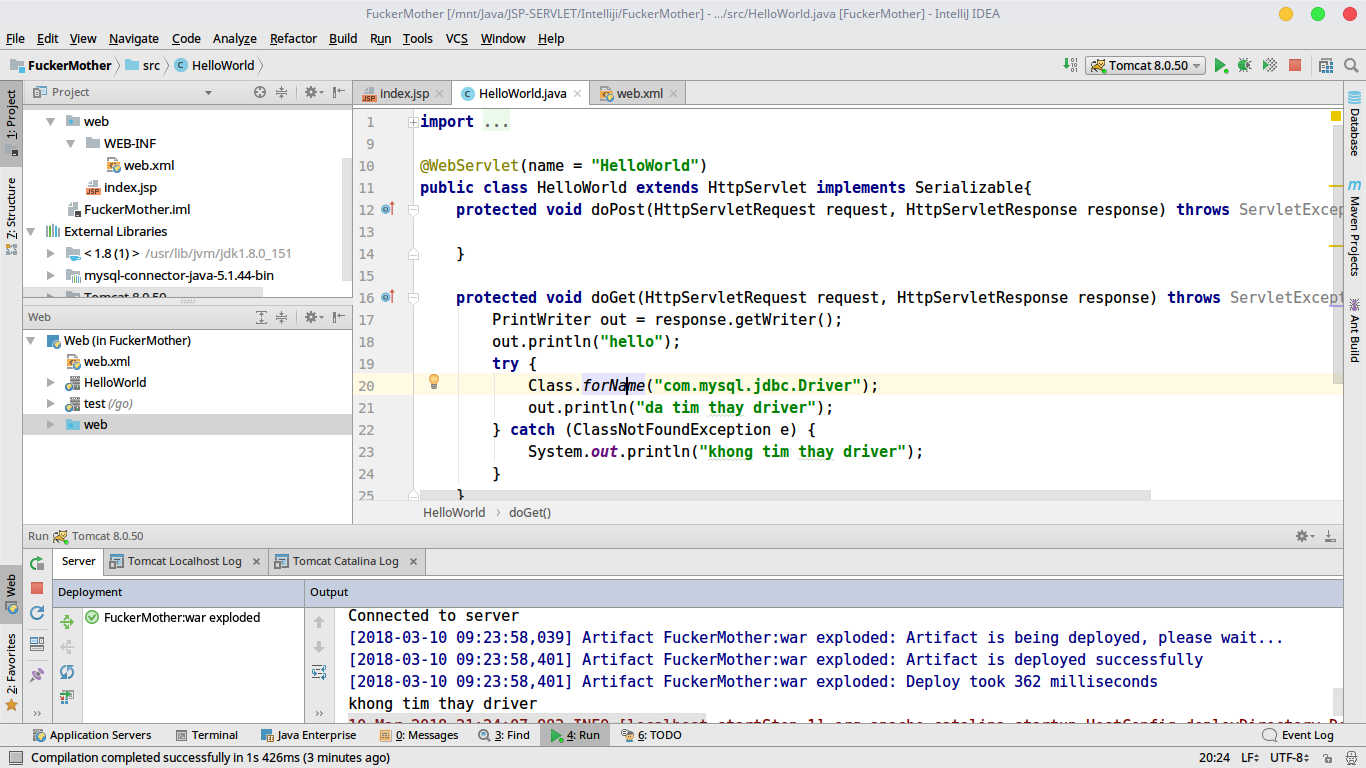Open the Tomcat 8.0.50 run configuration dropdown
Screen dimensions: 1366x768
click(1145, 65)
